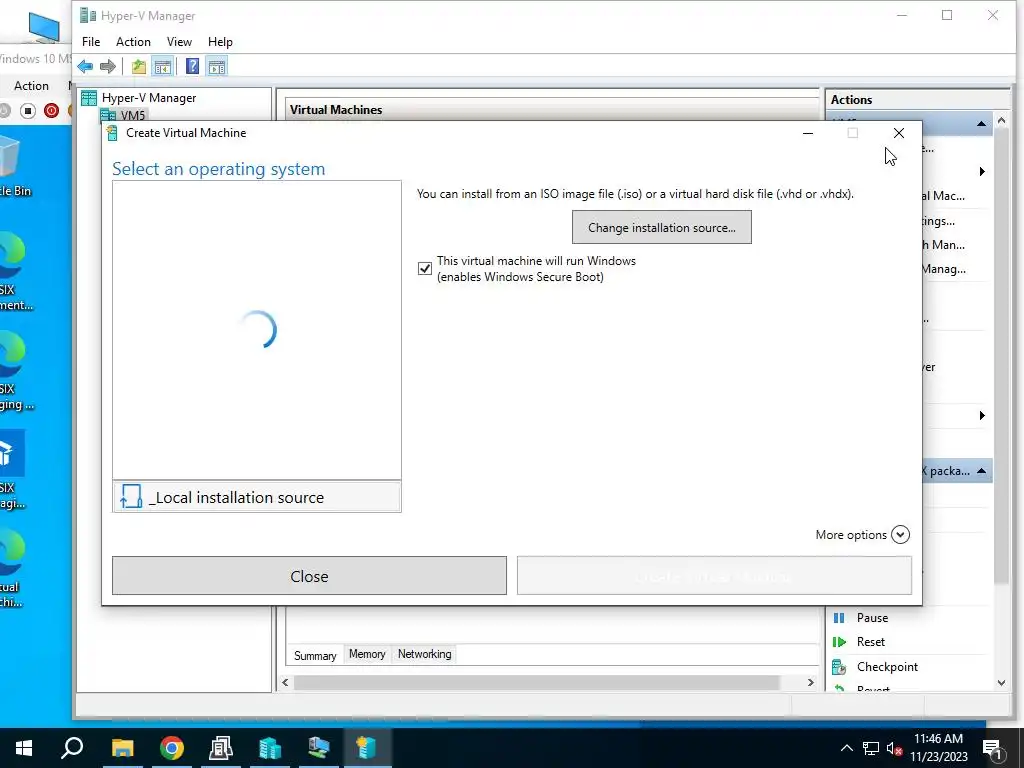Open Help via the blue question mark icon
This screenshot has height=768, width=1024.
click(x=192, y=66)
